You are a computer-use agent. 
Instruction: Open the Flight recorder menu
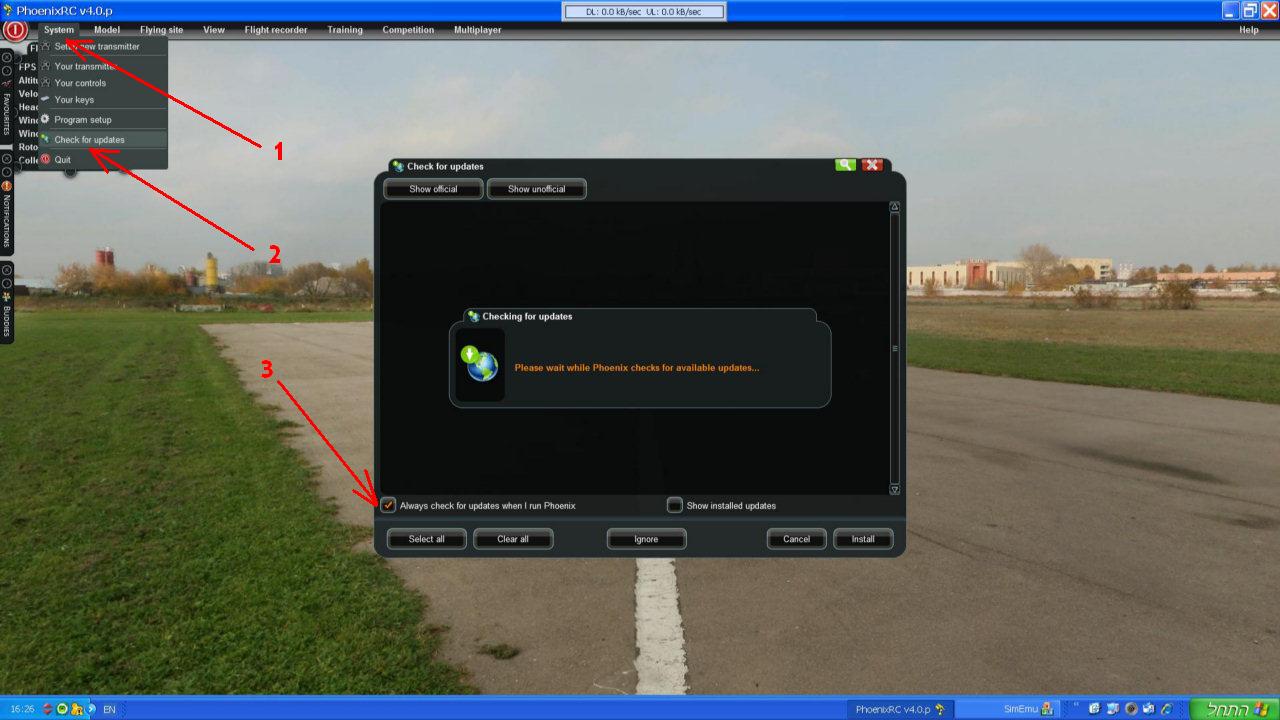(276, 30)
